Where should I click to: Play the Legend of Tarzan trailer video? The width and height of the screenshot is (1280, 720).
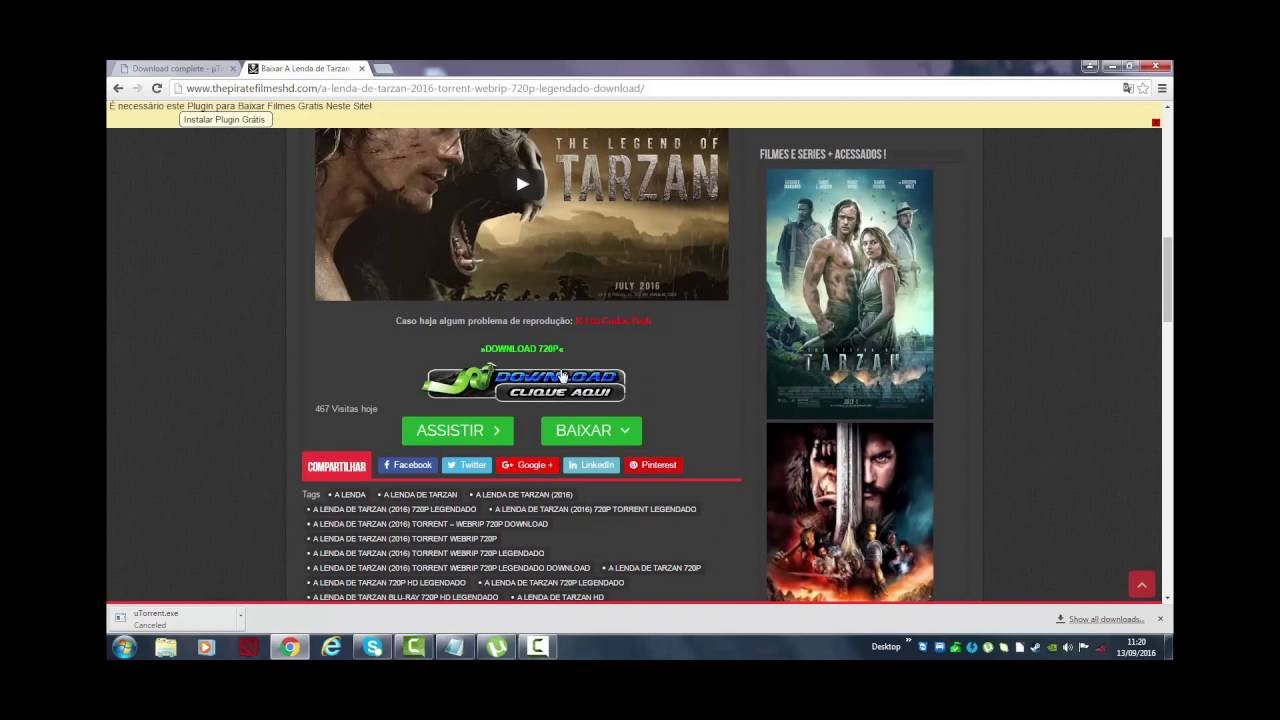click(x=522, y=184)
